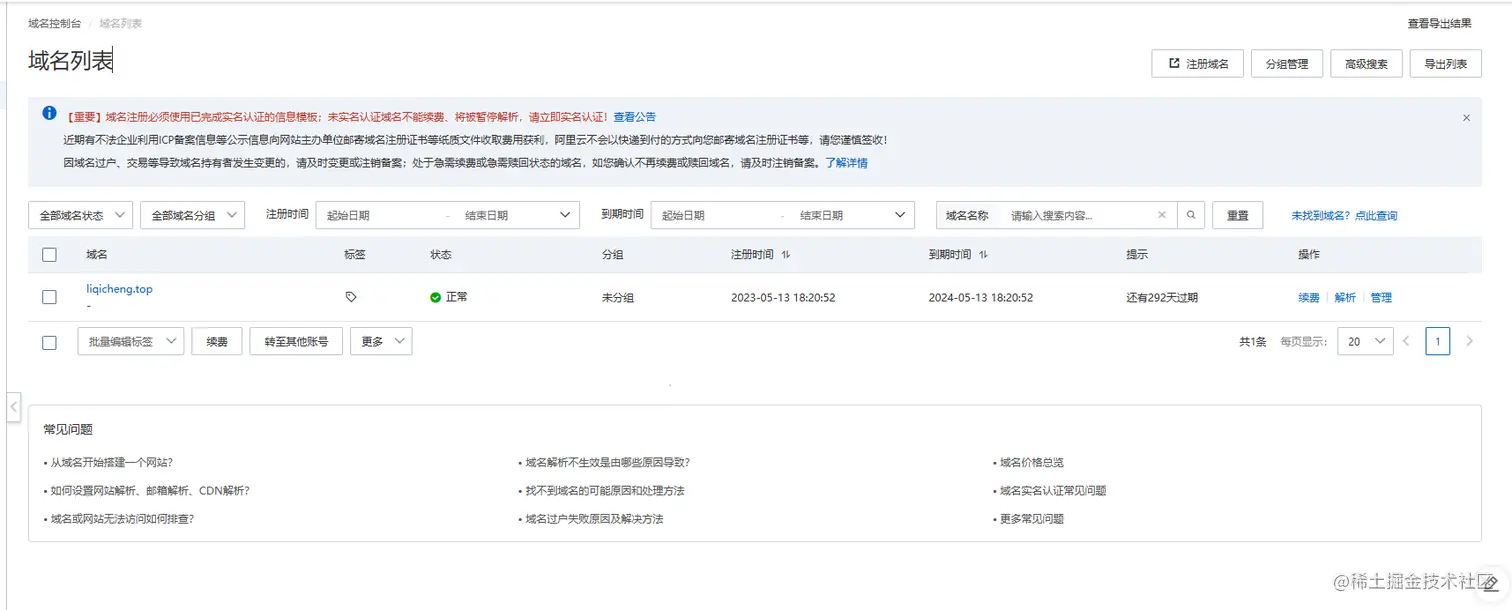
Task: Clear the domain search field
Action: click(x=1162, y=215)
